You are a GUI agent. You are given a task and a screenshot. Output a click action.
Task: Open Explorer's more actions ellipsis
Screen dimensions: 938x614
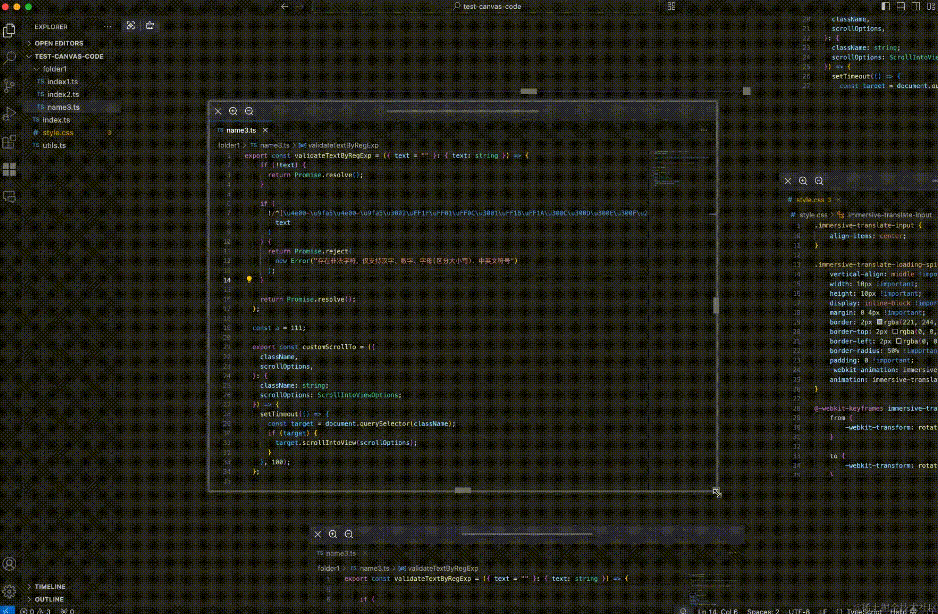(108, 26)
